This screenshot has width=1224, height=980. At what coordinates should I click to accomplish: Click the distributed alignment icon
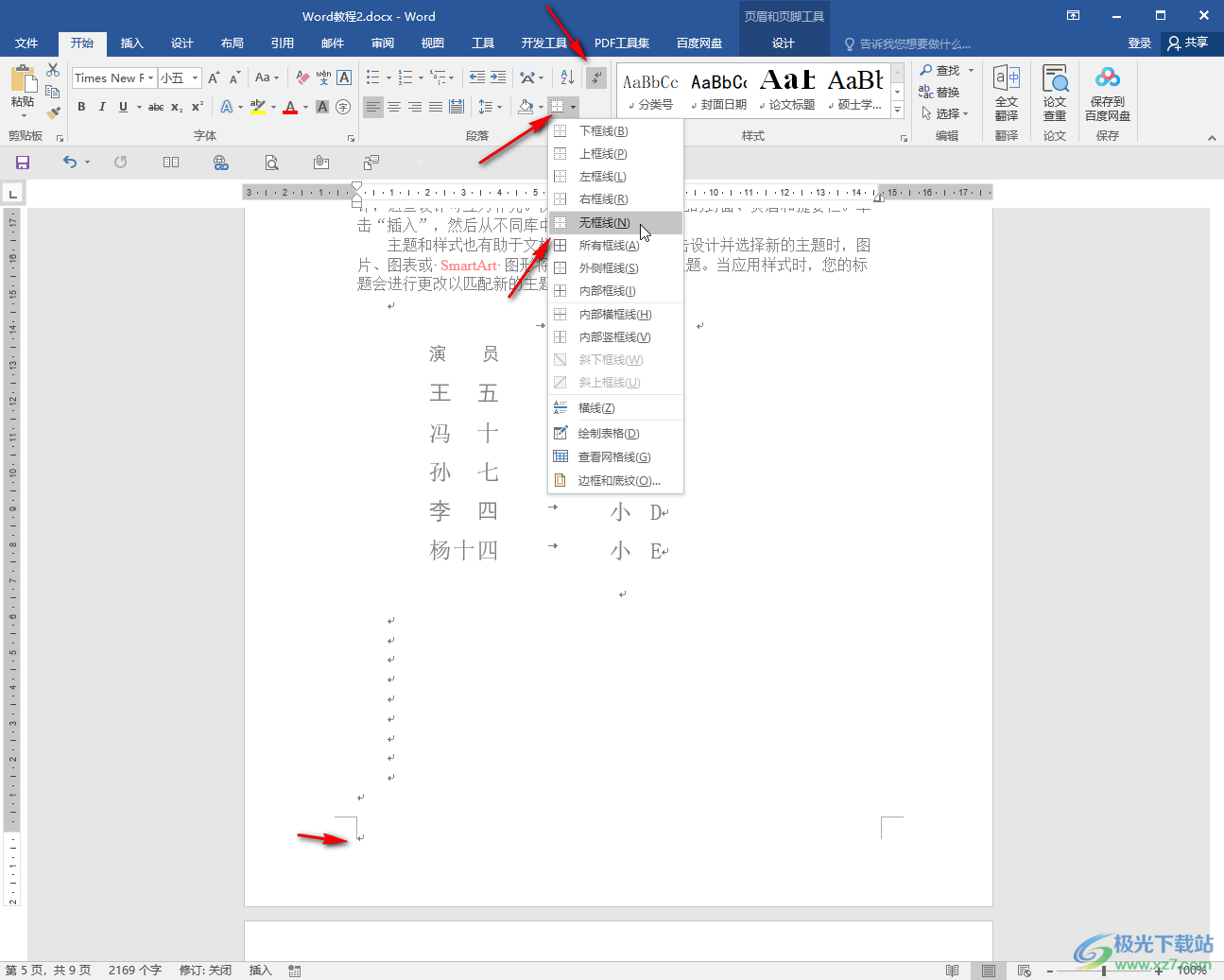pos(457,107)
